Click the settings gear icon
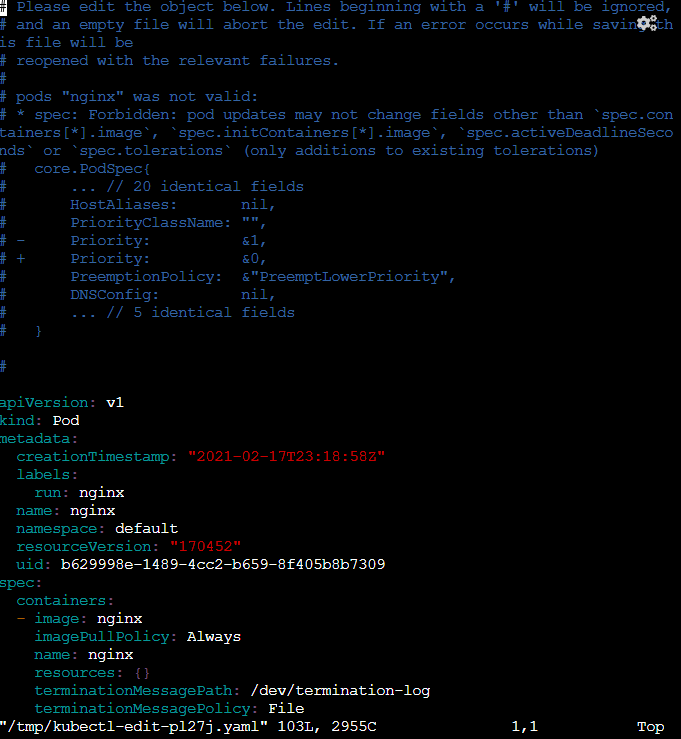681x739 pixels. 646,23
